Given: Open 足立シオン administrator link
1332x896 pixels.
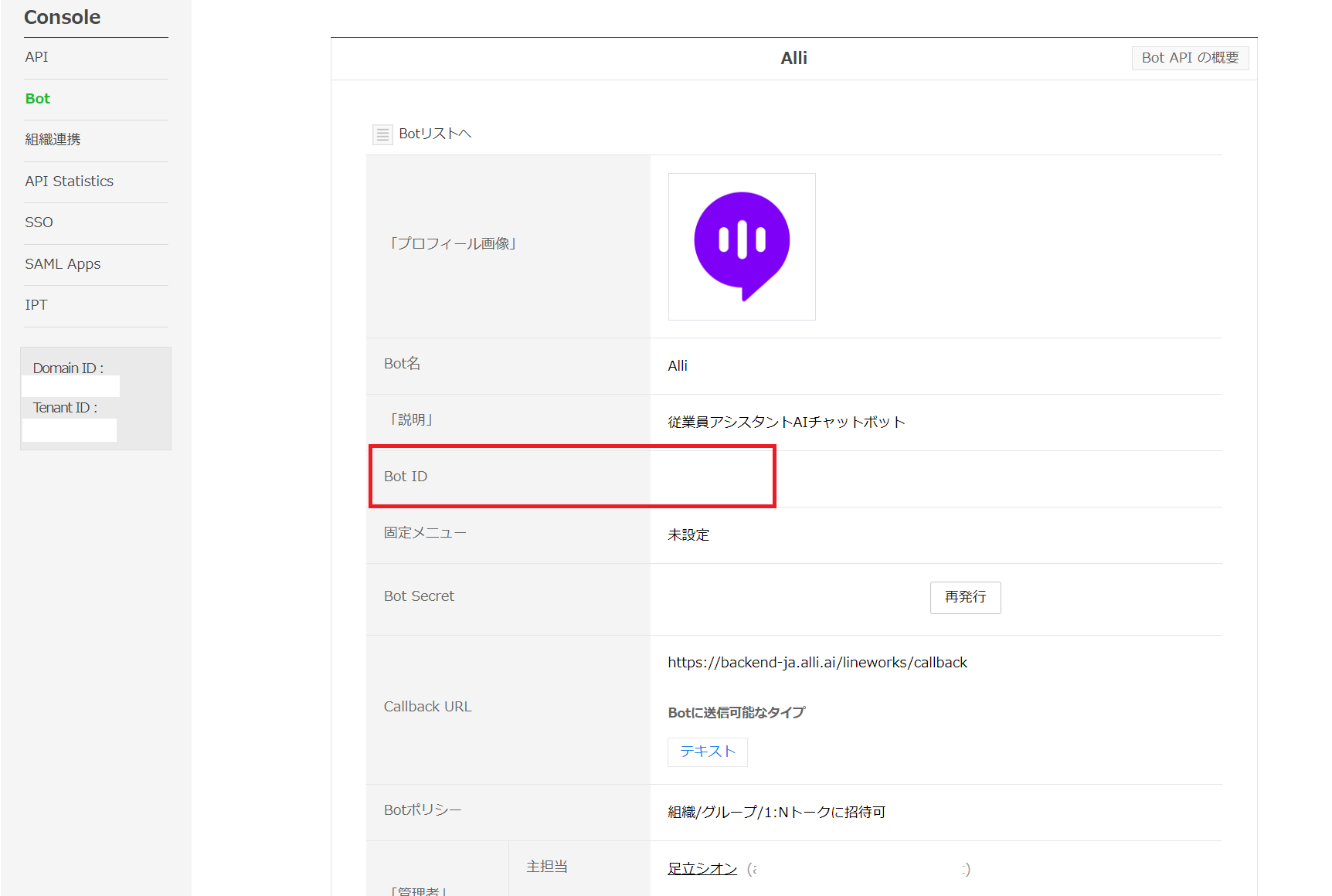Looking at the screenshot, I should 702,869.
